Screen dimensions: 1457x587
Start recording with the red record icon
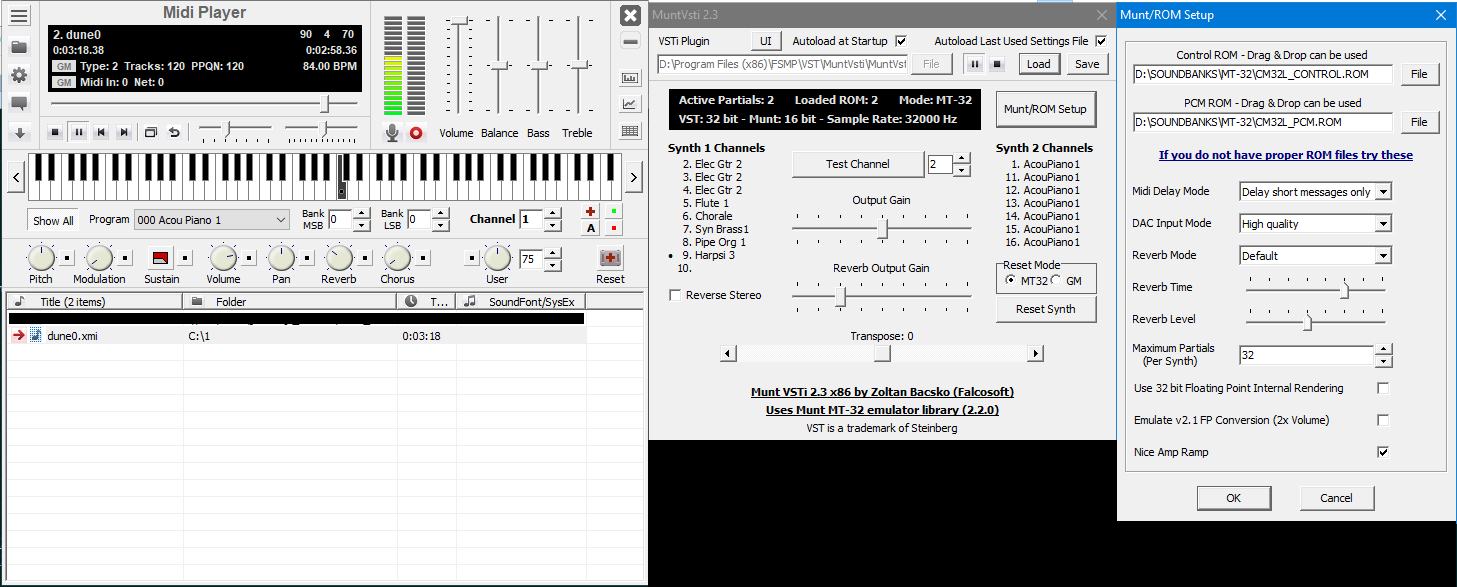point(416,133)
